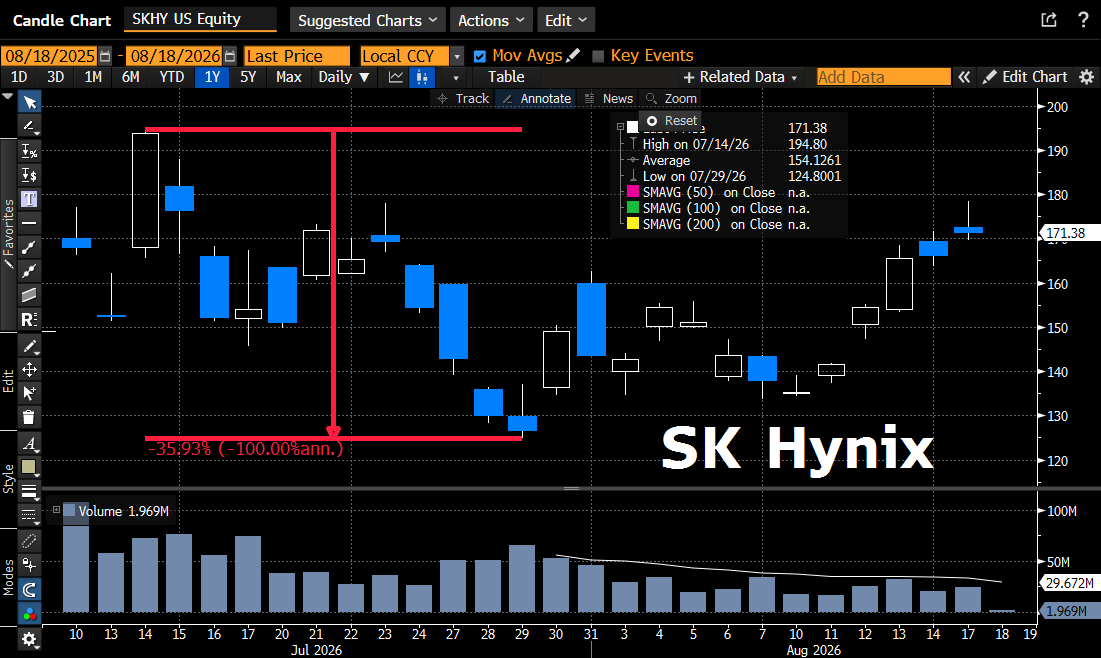Select the move annotation crosshair tool
This screenshot has width=1101, height=658.
29,369
